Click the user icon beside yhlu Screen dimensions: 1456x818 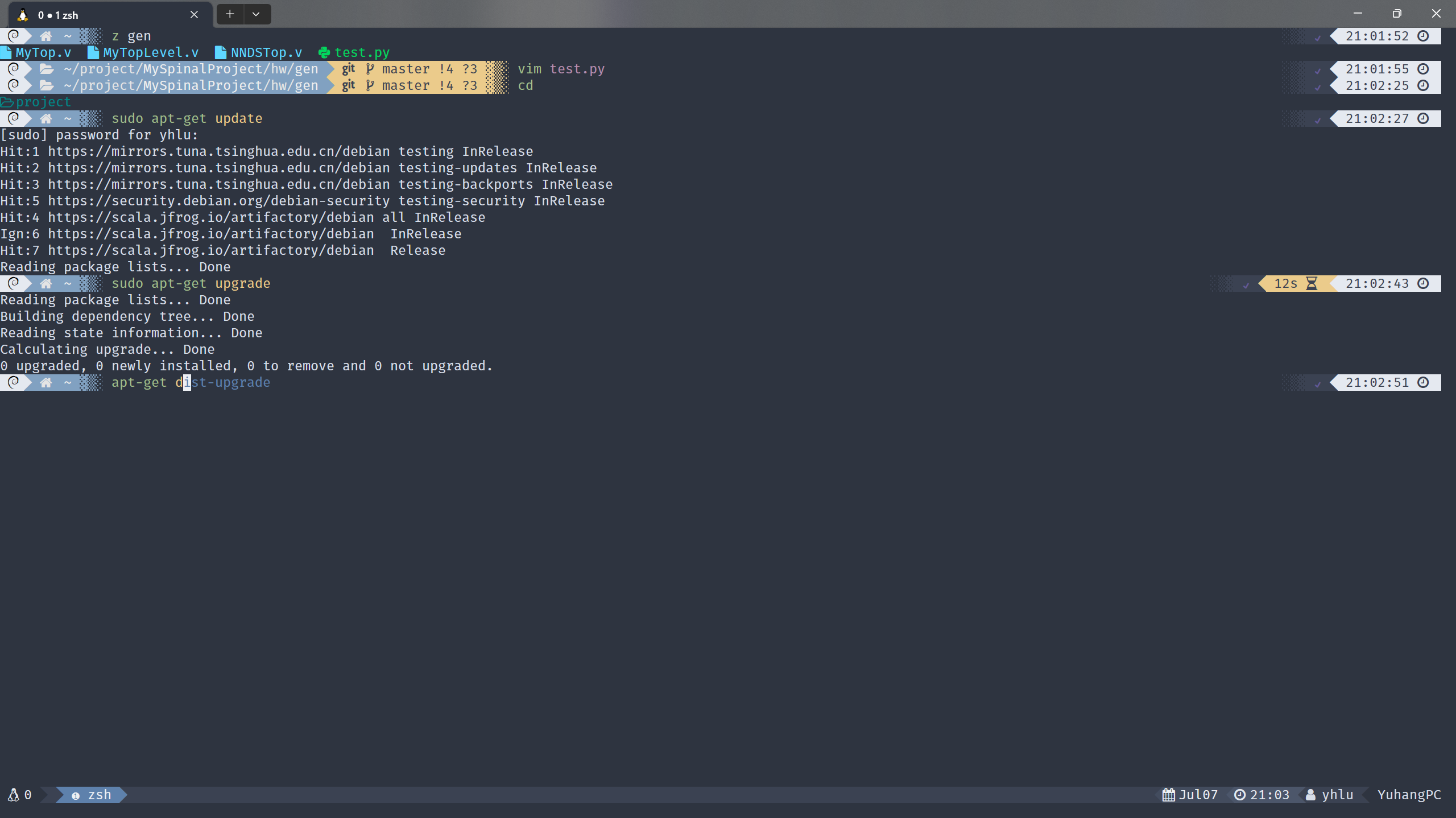click(1310, 795)
